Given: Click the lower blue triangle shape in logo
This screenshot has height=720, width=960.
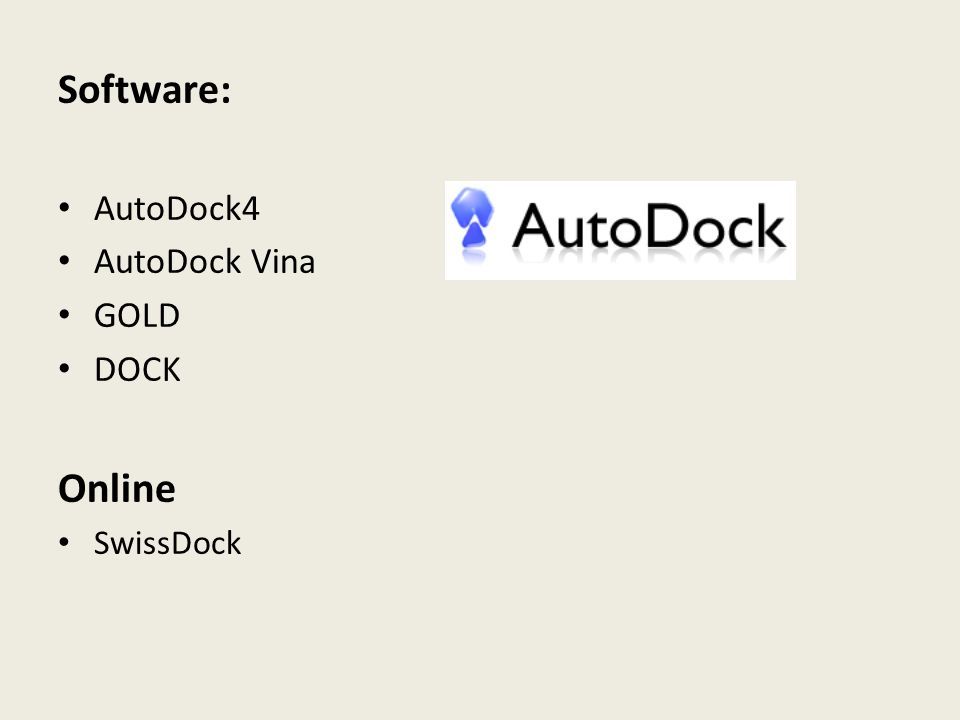Looking at the screenshot, I should click(x=473, y=235).
